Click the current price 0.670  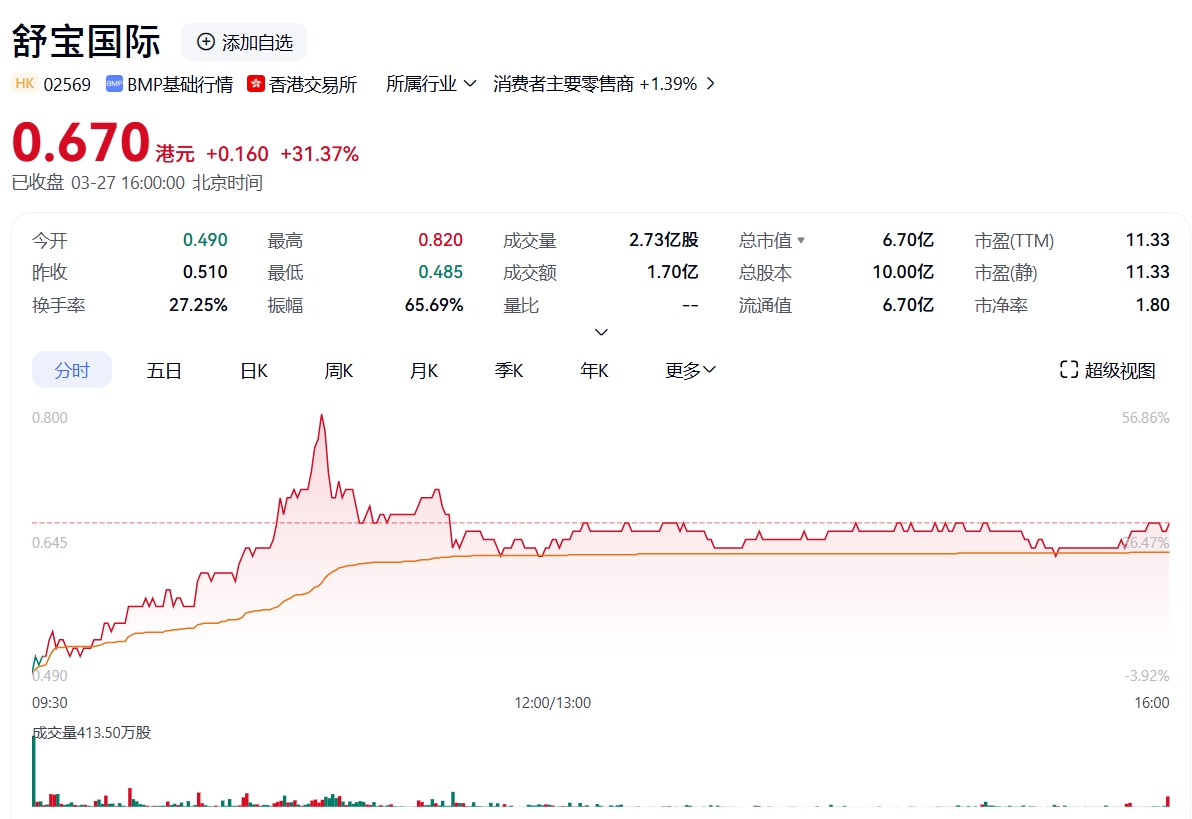click(81, 142)
